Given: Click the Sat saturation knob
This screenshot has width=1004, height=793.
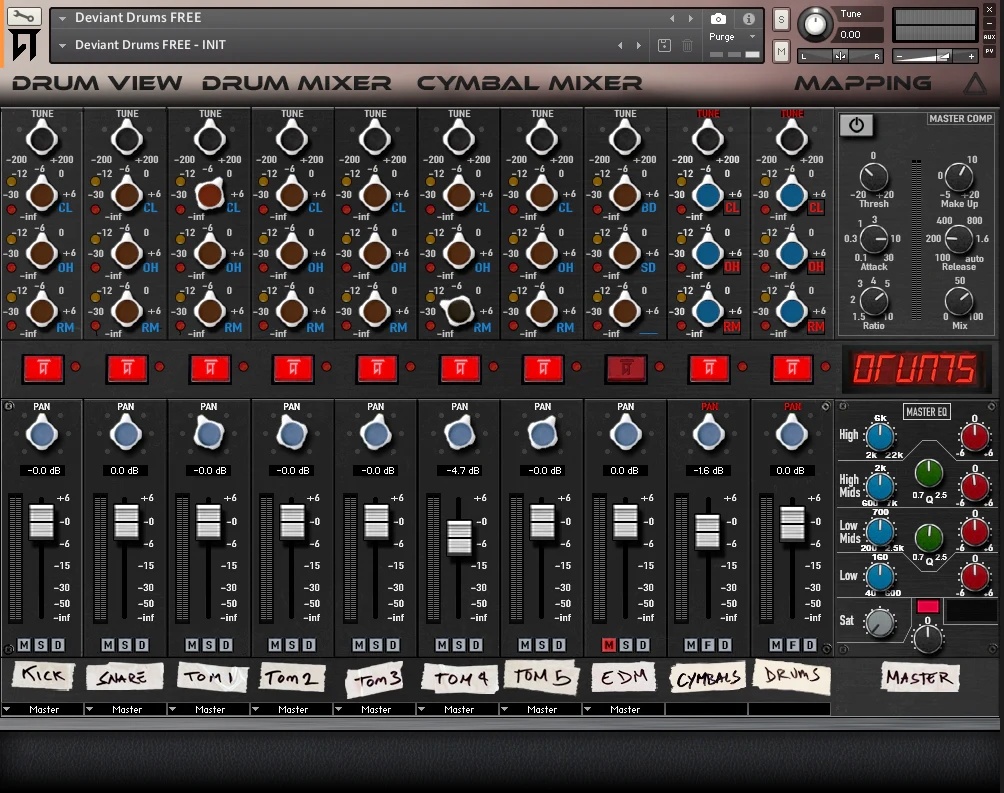Looking at the screenshot, I should 880,623.
